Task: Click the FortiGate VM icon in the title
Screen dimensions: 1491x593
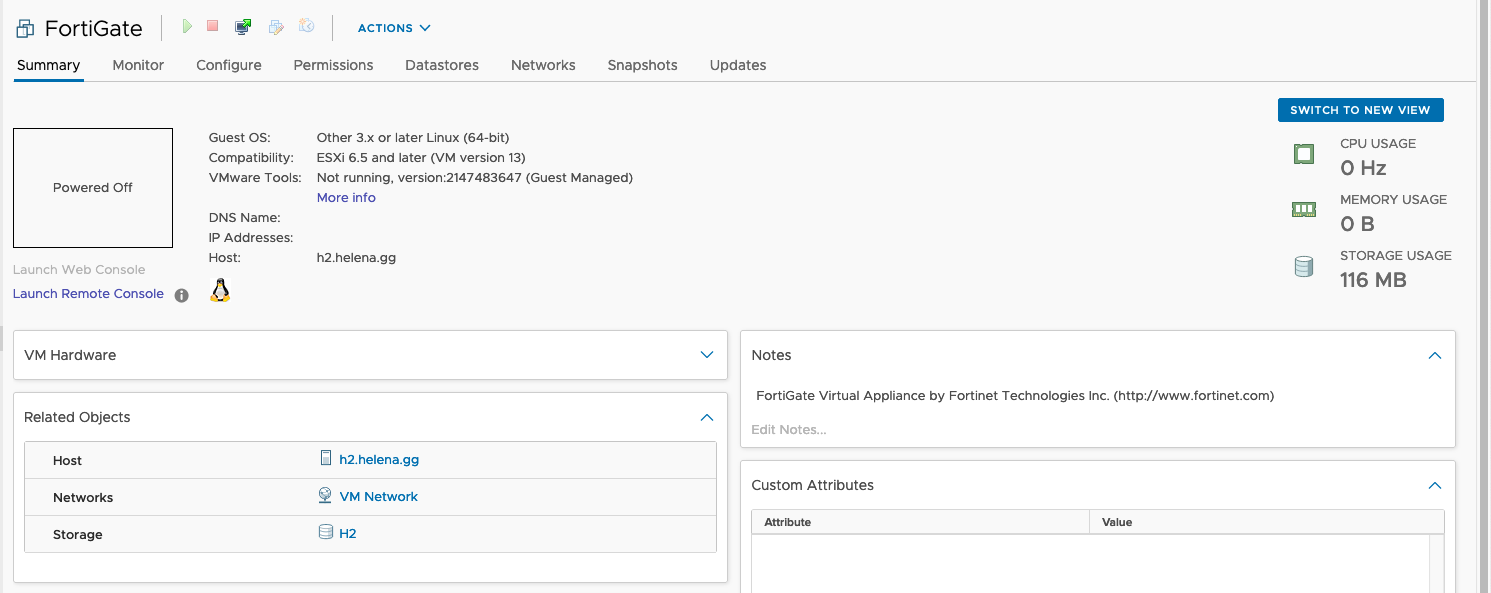Action: tap(26, 29)
